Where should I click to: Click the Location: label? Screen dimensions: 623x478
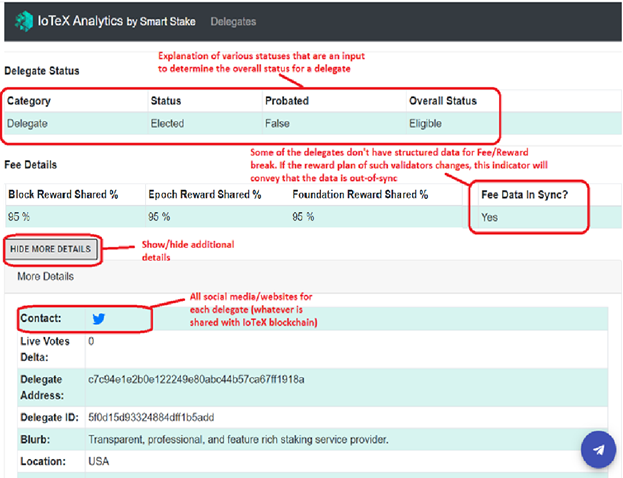tap(43, 462)
